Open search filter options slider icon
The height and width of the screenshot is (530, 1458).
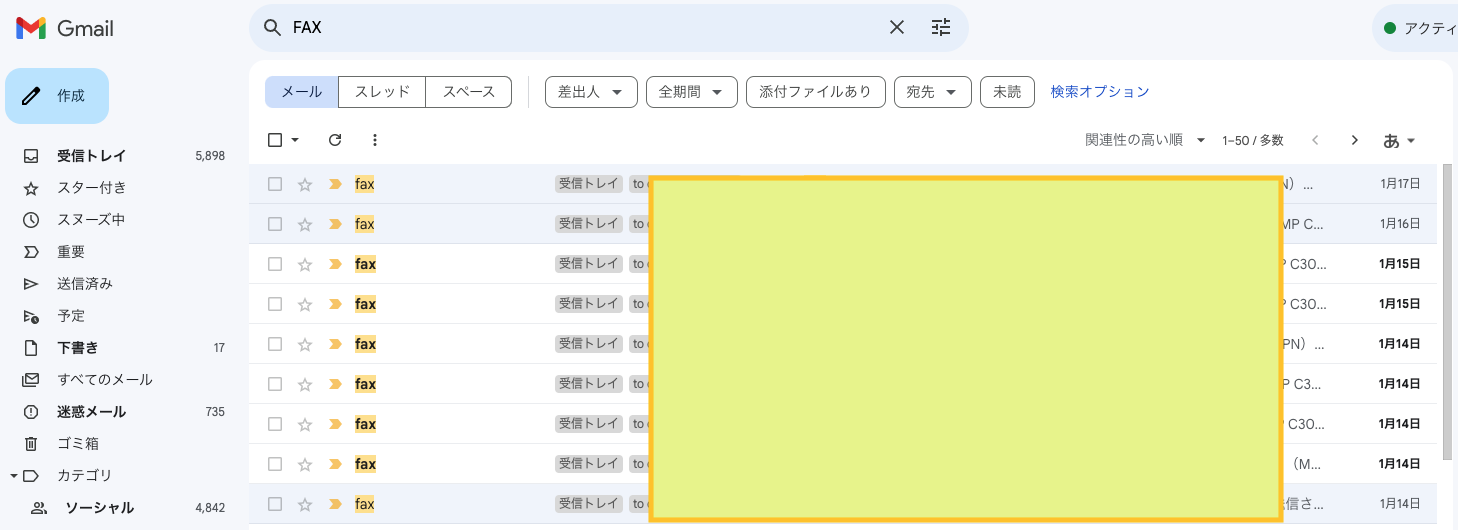point(941,28)
